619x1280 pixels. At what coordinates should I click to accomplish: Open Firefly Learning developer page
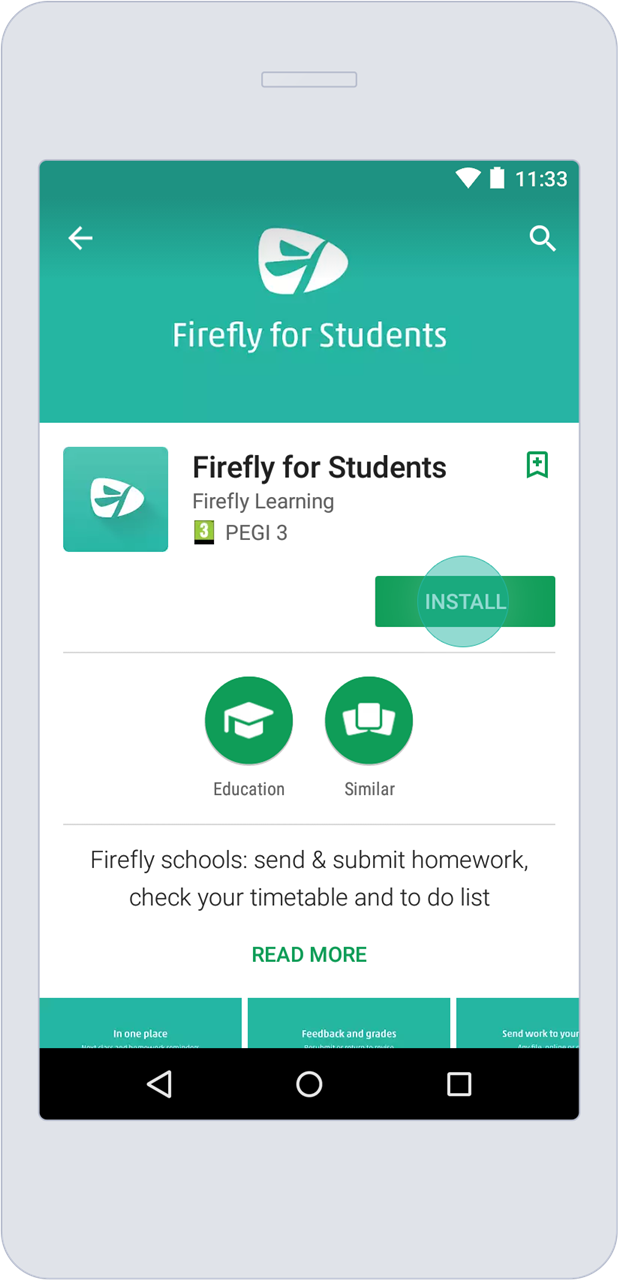click(x=263, y=501)
